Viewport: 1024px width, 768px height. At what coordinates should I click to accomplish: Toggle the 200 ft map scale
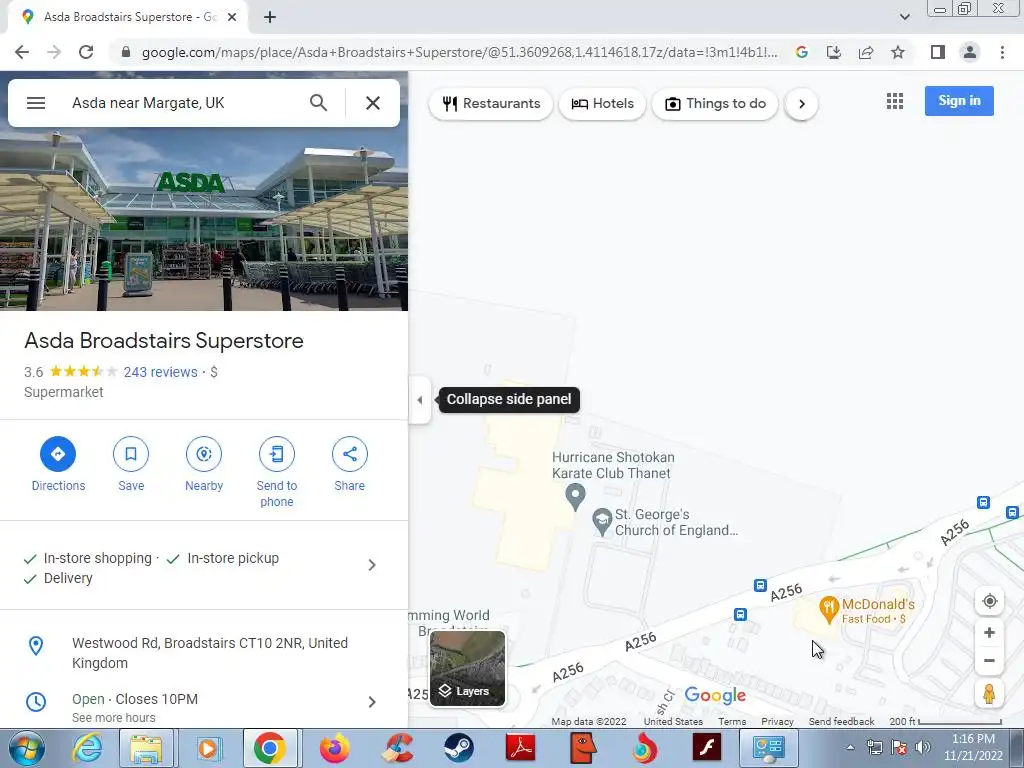[x=945, y=722]
